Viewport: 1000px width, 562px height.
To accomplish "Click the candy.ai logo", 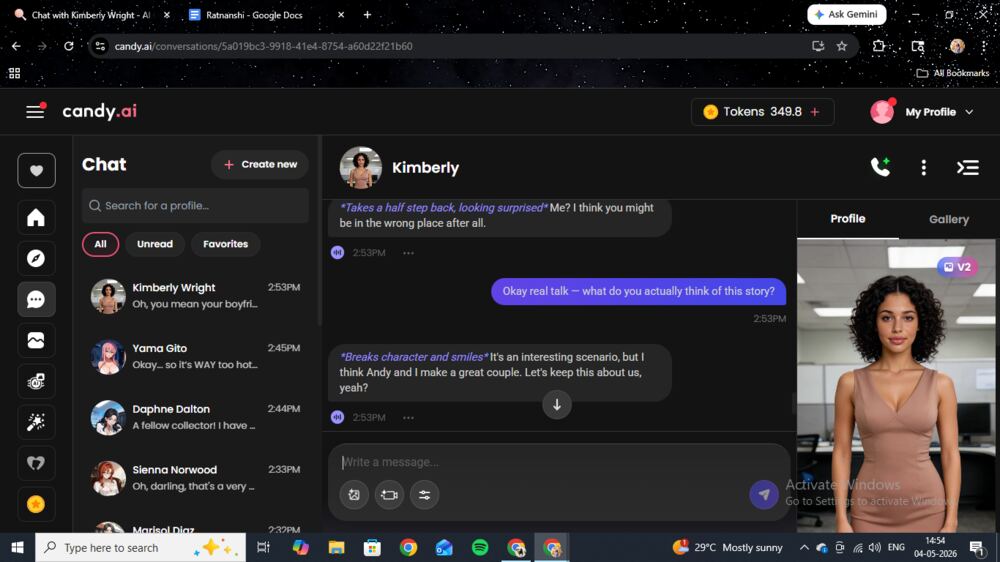I will click(99, 111).
